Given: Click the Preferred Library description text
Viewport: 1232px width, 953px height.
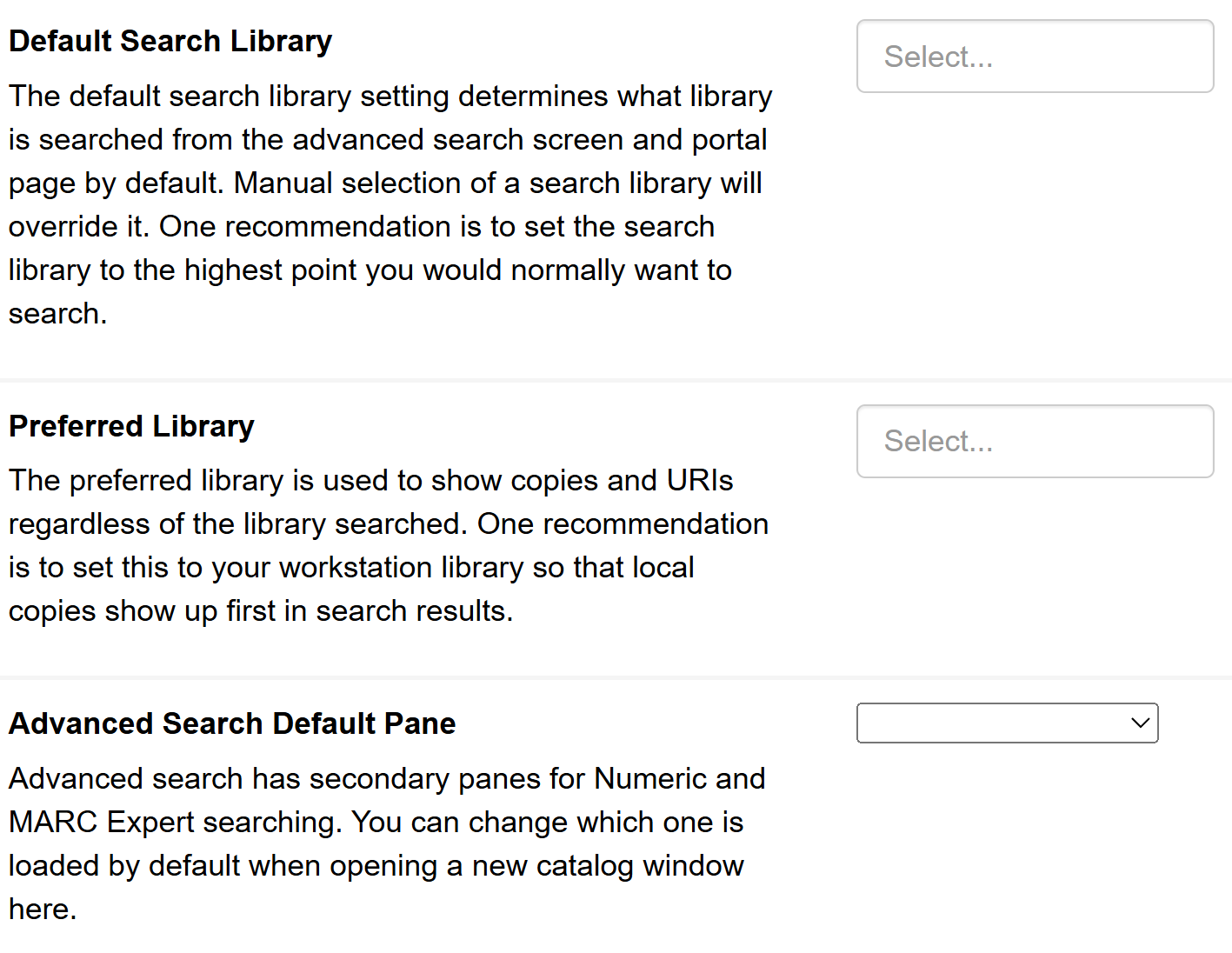Looking at the screenshot, I should (388, 545).
